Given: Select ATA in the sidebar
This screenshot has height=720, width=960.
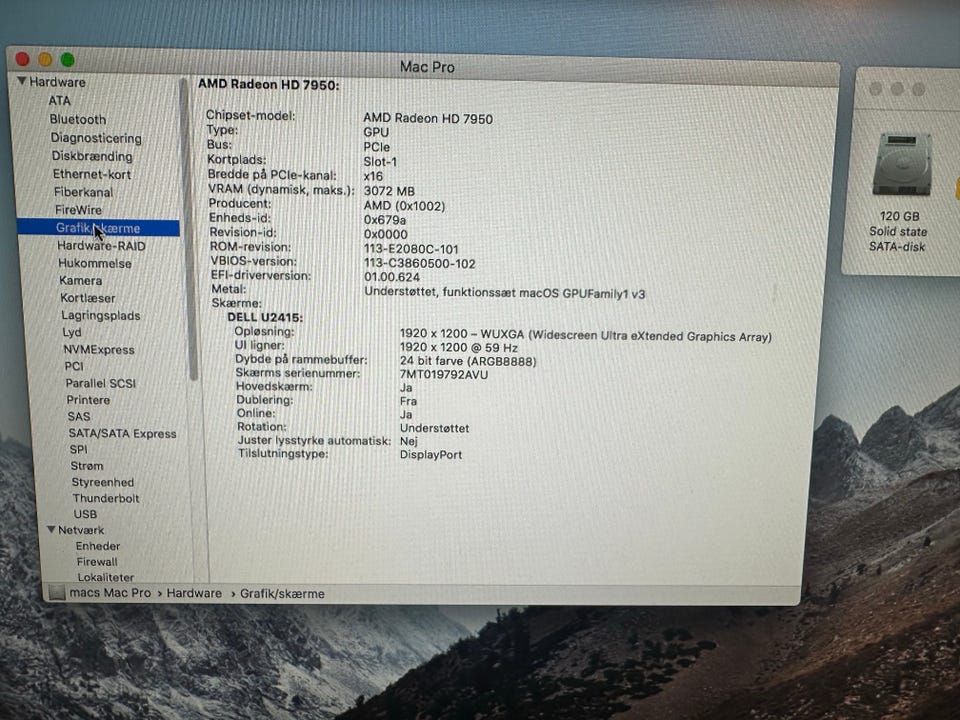Looking at the screenshot, I should 59,100.
